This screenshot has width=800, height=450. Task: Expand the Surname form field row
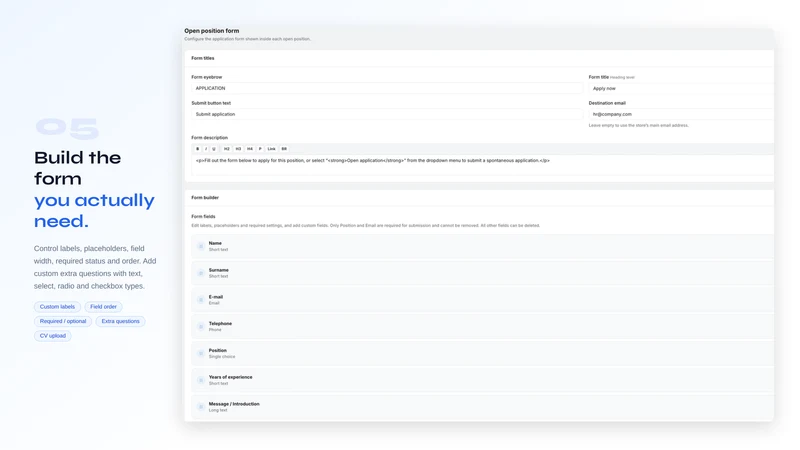coord(482,273)
